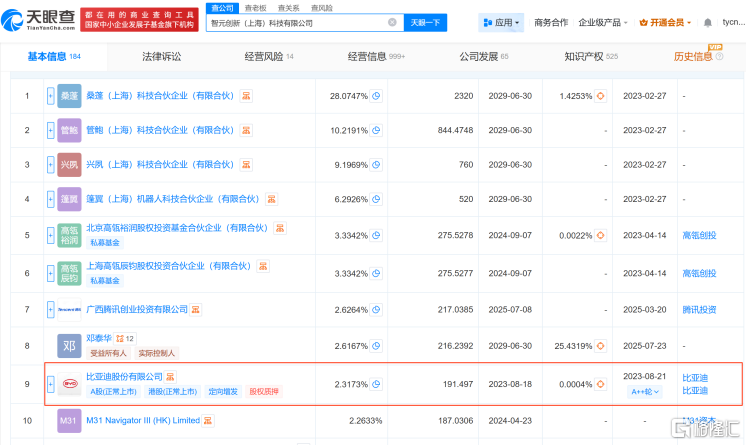This screenshot has height=445, width=746.
Task: Open equity pie chart icon for 9.1969% row
Action: coord(376,165)
